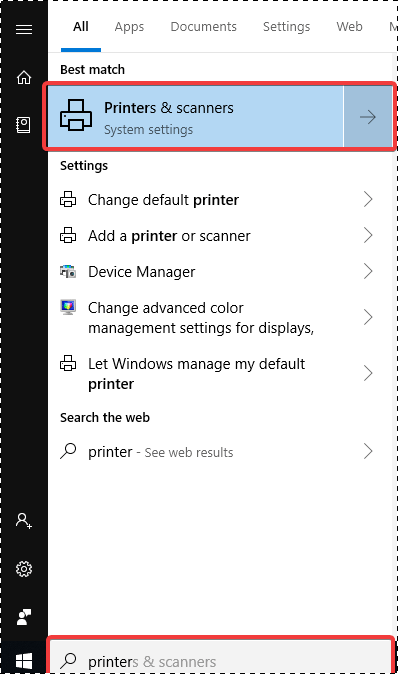Open the settings gear in the sidebar
This screenshot has height=674, width=398.
(x=24, y=569)
